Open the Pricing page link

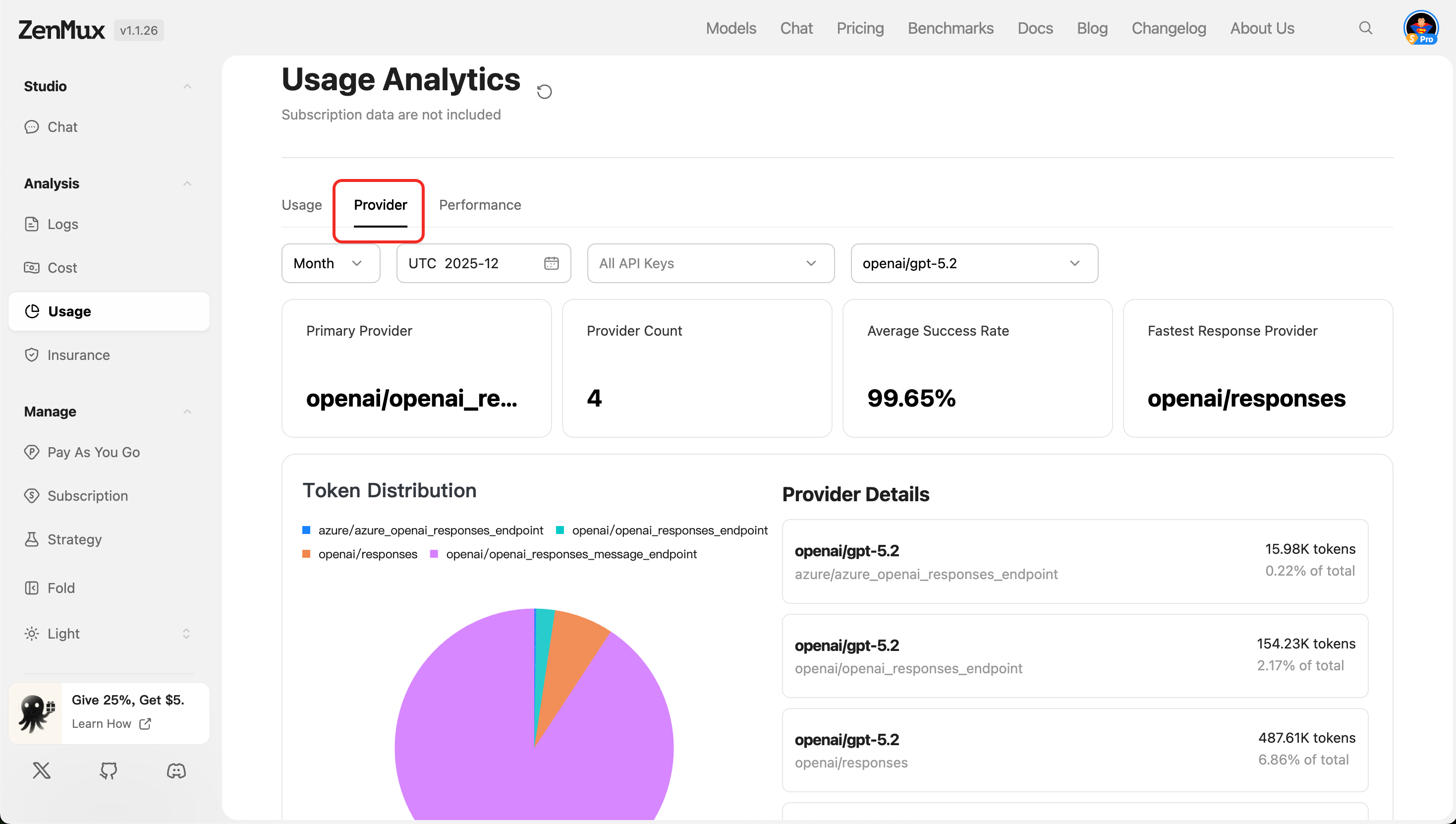tap(860, 28)
